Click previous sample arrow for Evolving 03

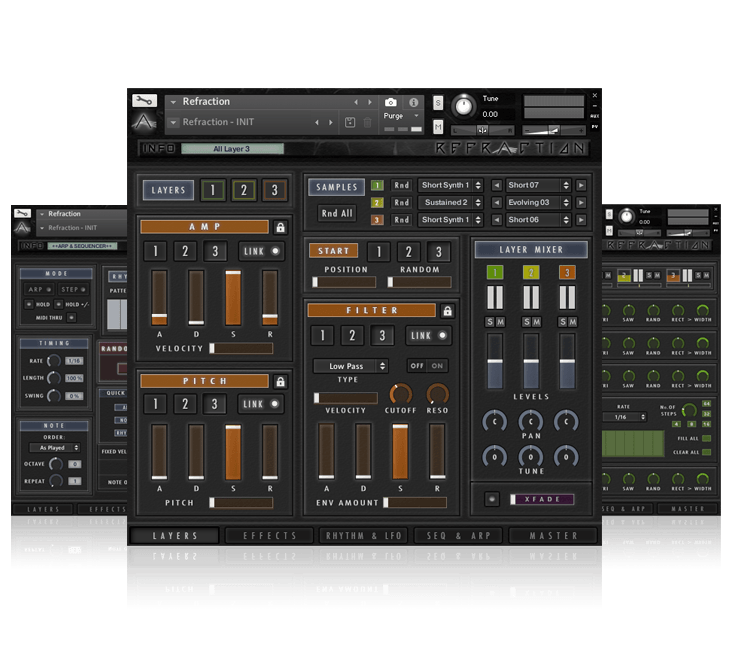click(497, 203)
